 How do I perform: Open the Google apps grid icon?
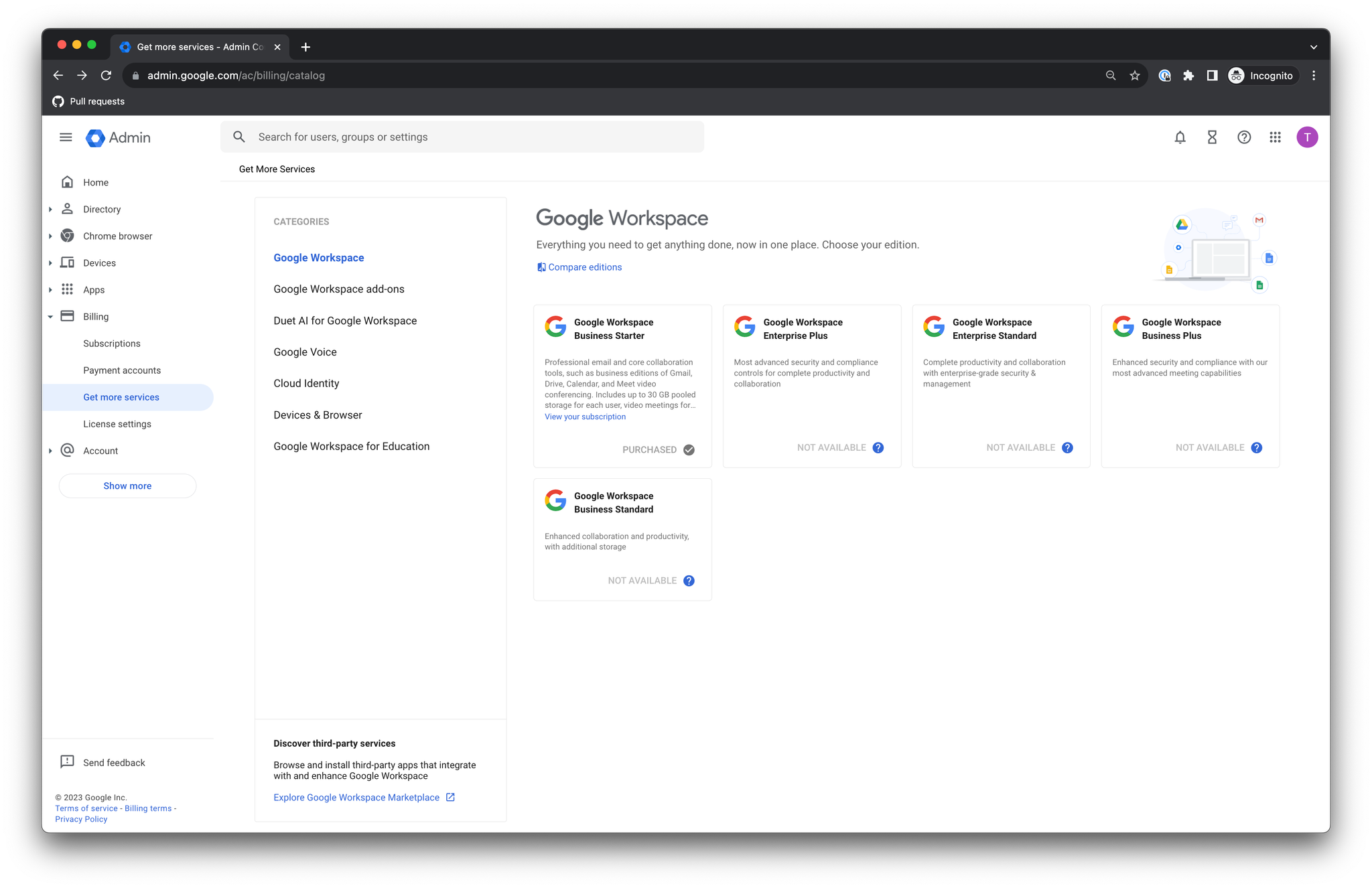click(x=1275, y=137)
